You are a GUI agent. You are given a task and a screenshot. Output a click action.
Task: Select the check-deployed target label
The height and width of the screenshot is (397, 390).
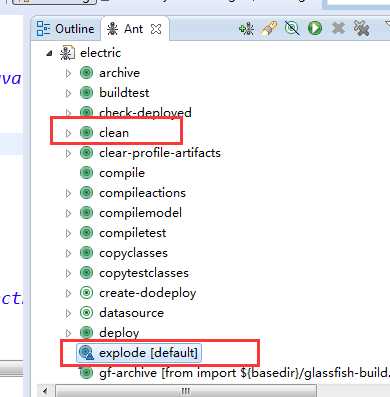[x=145, y=113]
